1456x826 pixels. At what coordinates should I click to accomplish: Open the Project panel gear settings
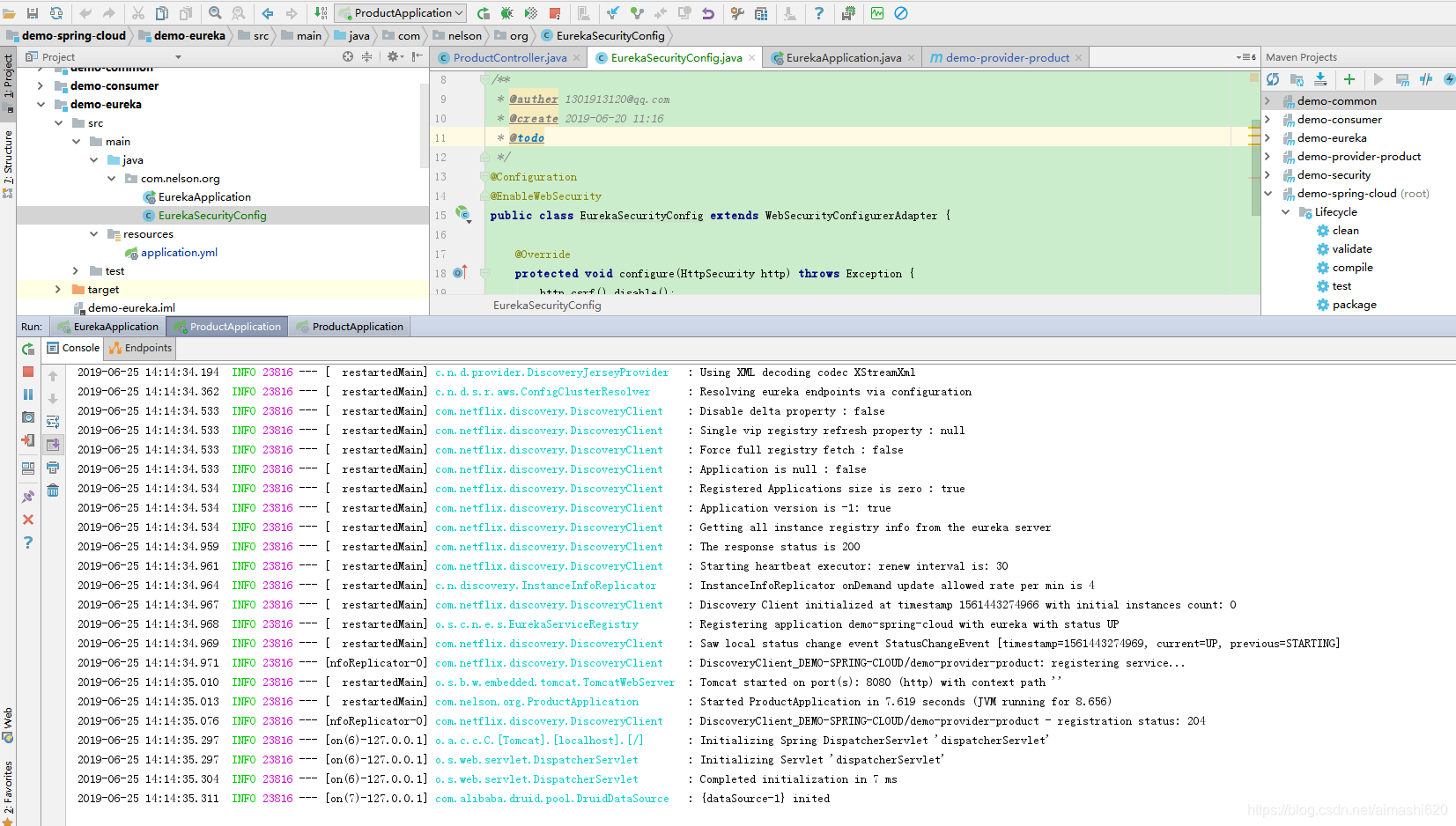pyautogui.click(x=394, y=56)
